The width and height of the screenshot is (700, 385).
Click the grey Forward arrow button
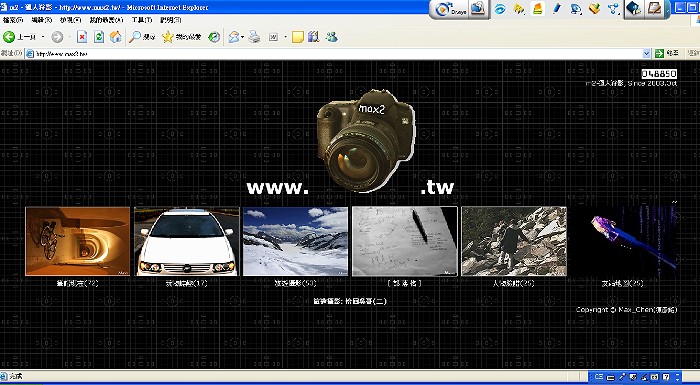[x=57, y=37]
